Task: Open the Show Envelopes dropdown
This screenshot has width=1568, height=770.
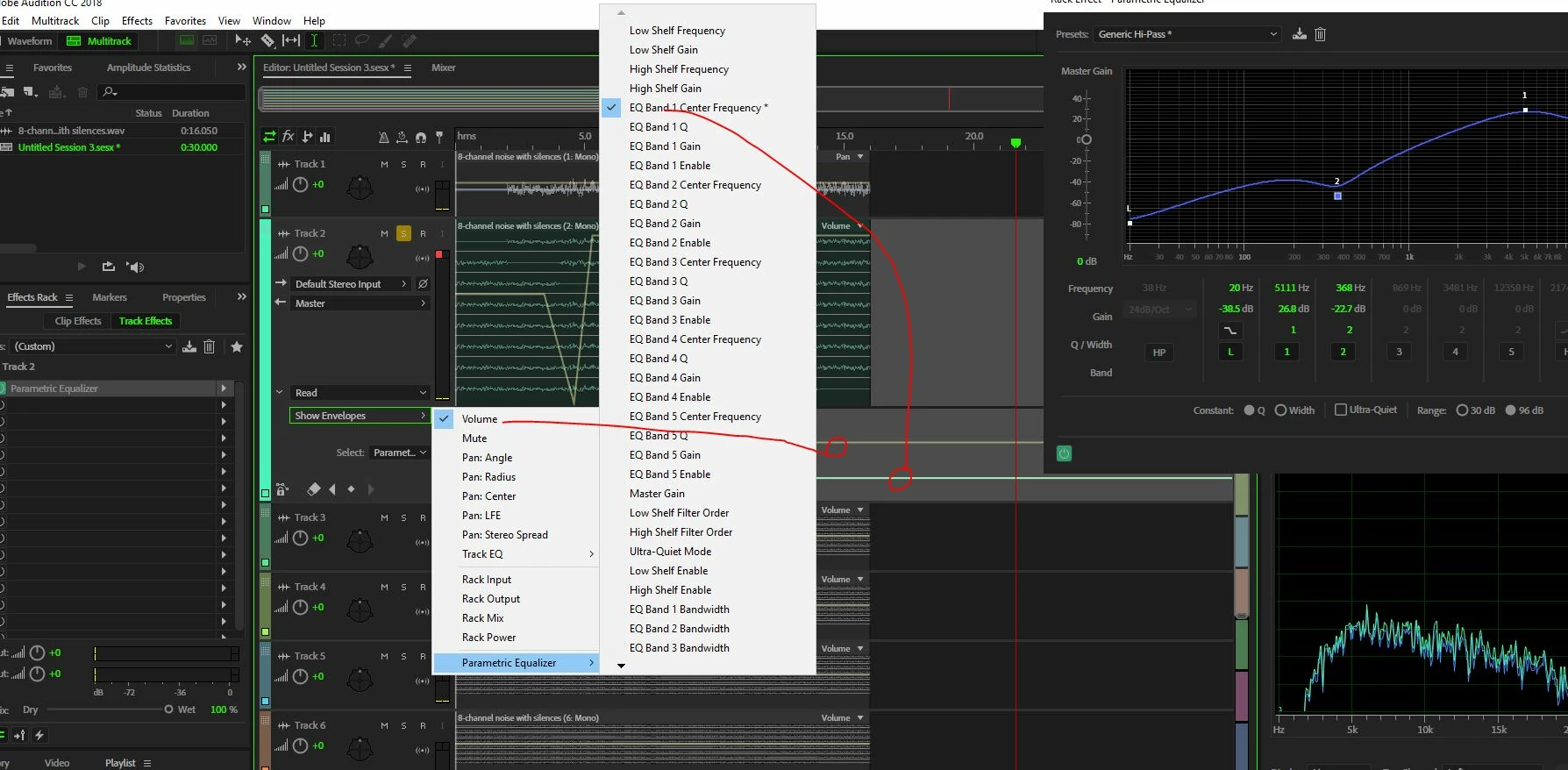Action: click(x=360, y=416)
